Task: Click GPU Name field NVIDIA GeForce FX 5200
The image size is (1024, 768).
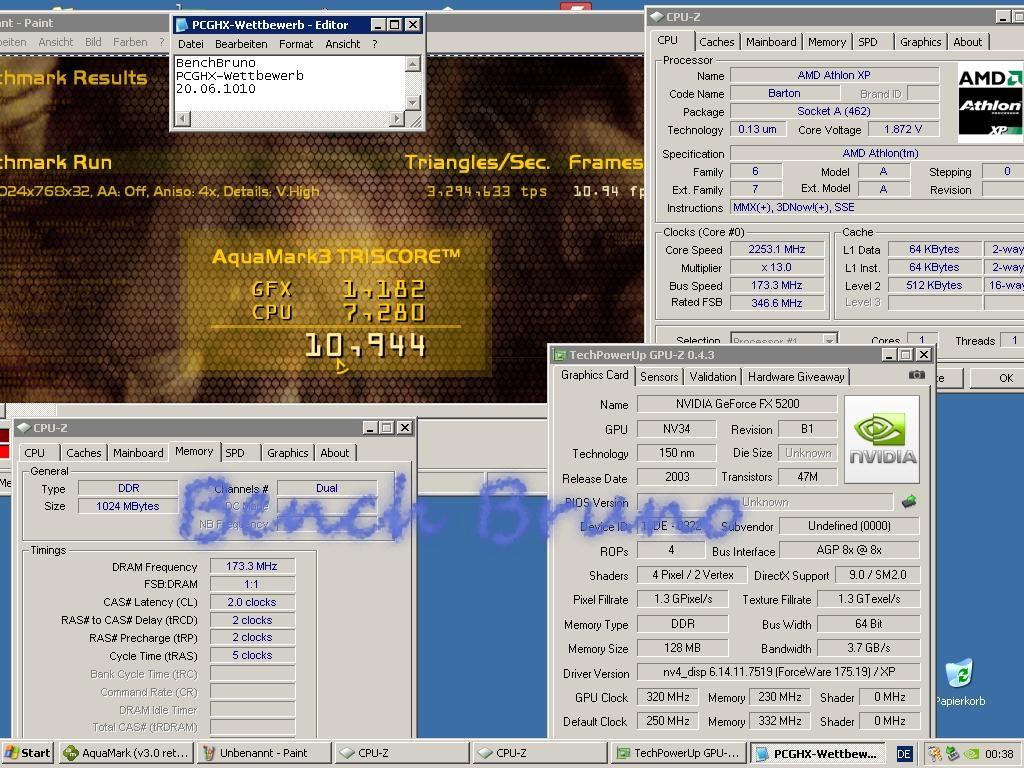Action: pos(737,404)
